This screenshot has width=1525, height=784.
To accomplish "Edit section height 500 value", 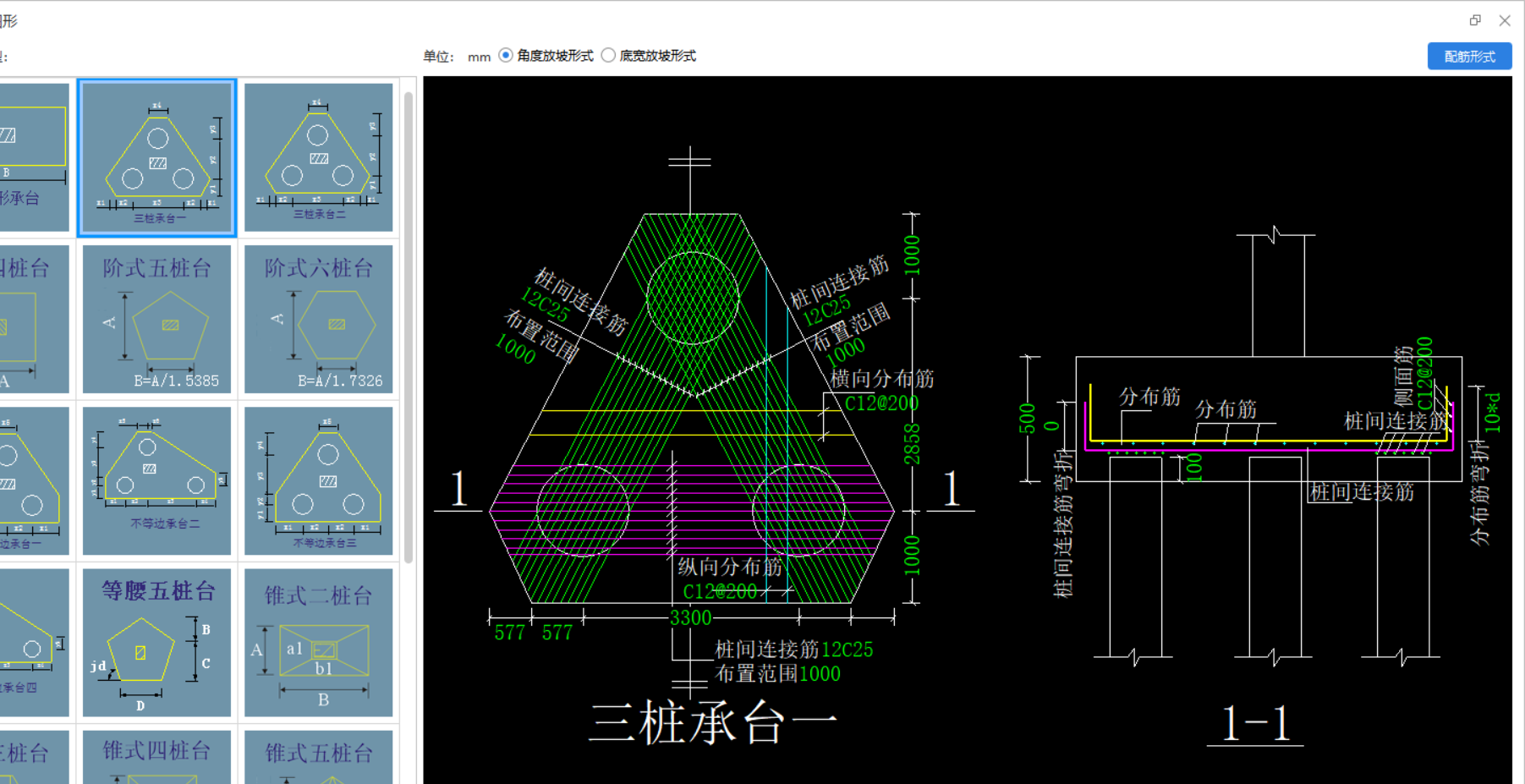I will point(1027,419).
